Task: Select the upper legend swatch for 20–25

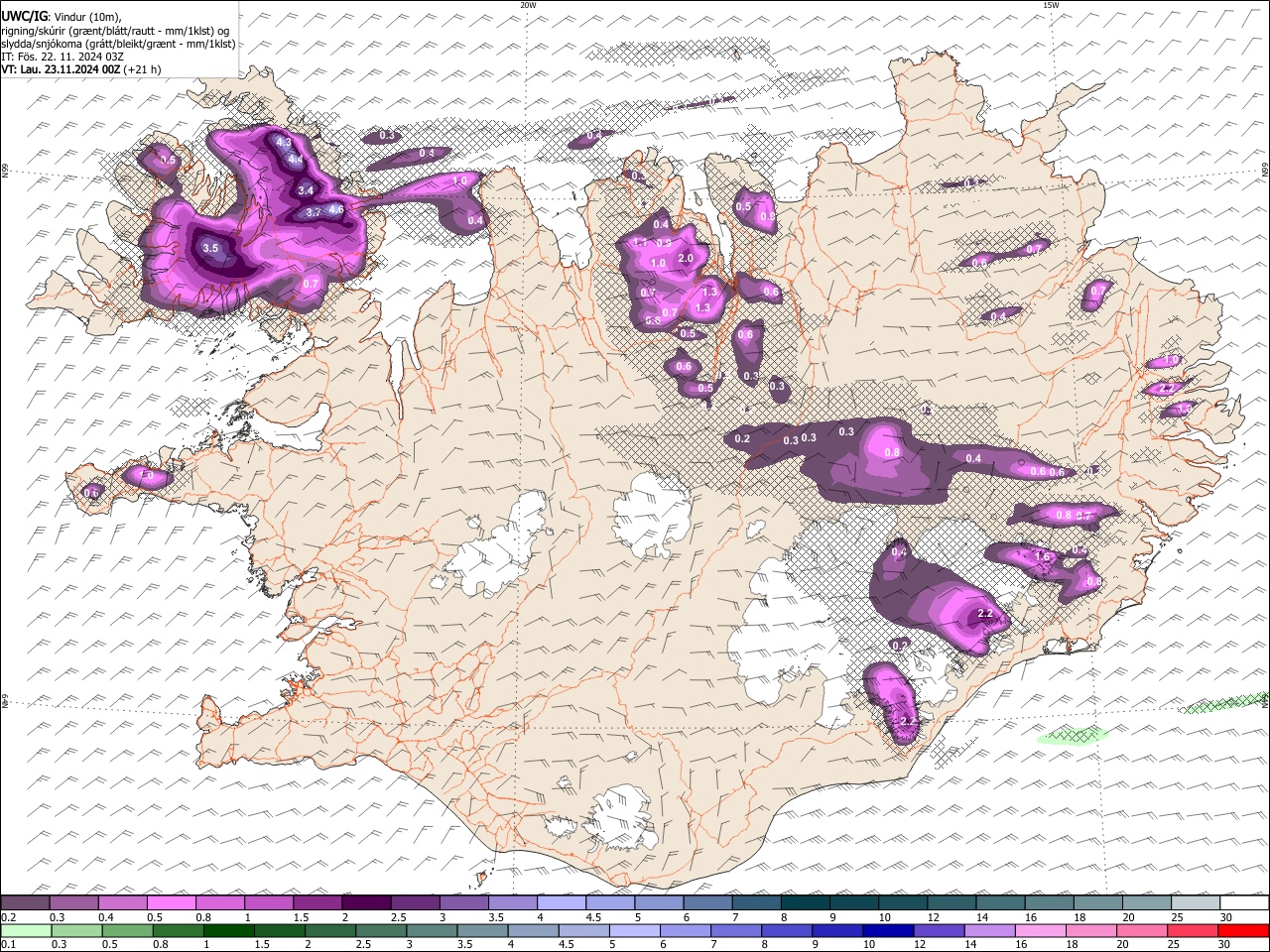Action: pos(1147,903)
